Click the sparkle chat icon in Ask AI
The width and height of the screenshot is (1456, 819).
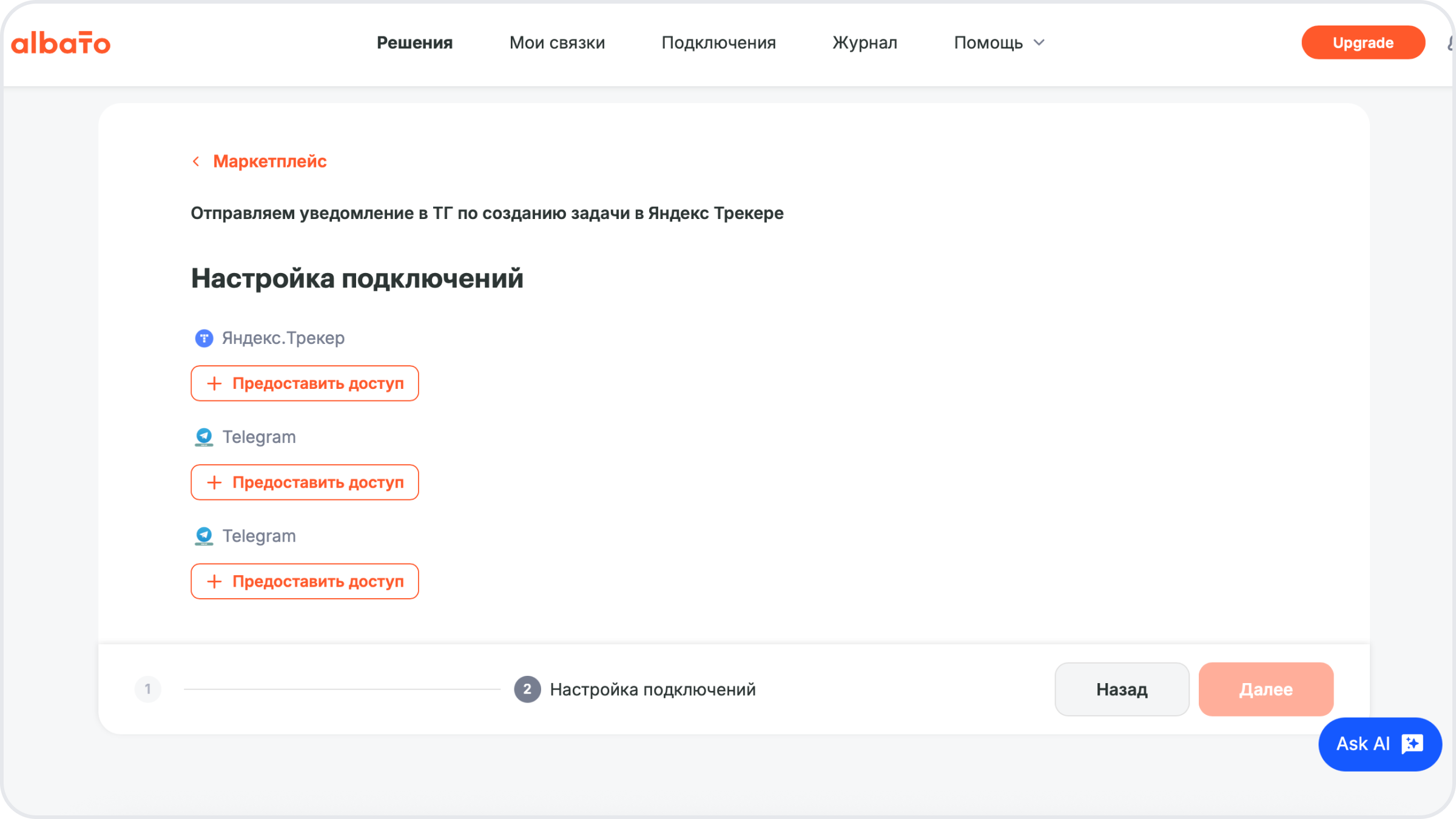coord(1412,744)
